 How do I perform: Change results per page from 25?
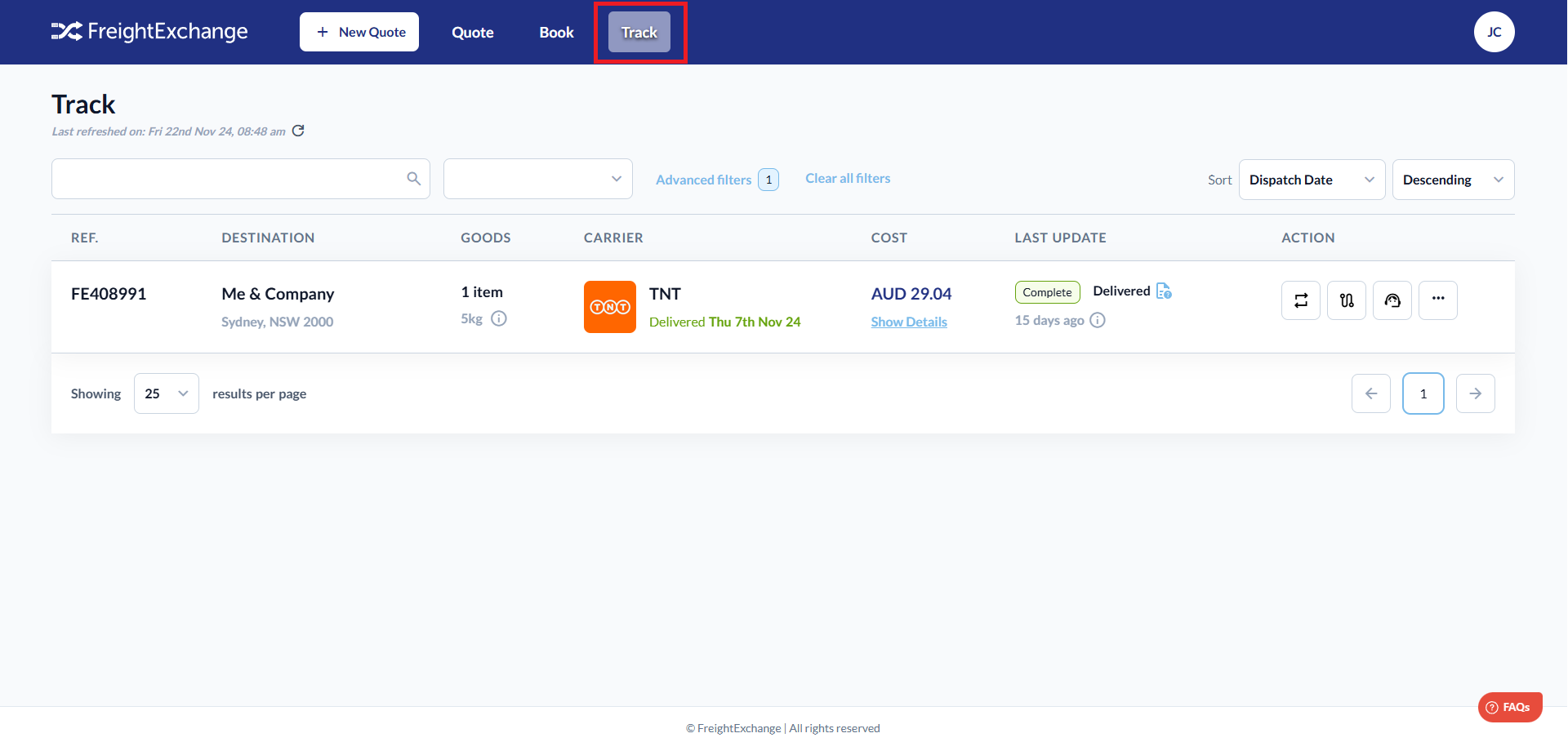(167, 393)
